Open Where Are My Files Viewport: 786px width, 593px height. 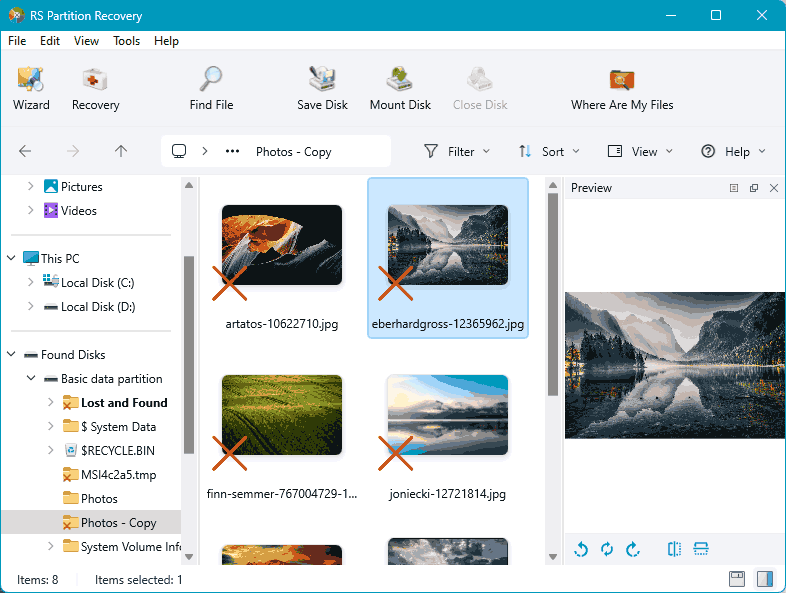[x=622, y=89]
